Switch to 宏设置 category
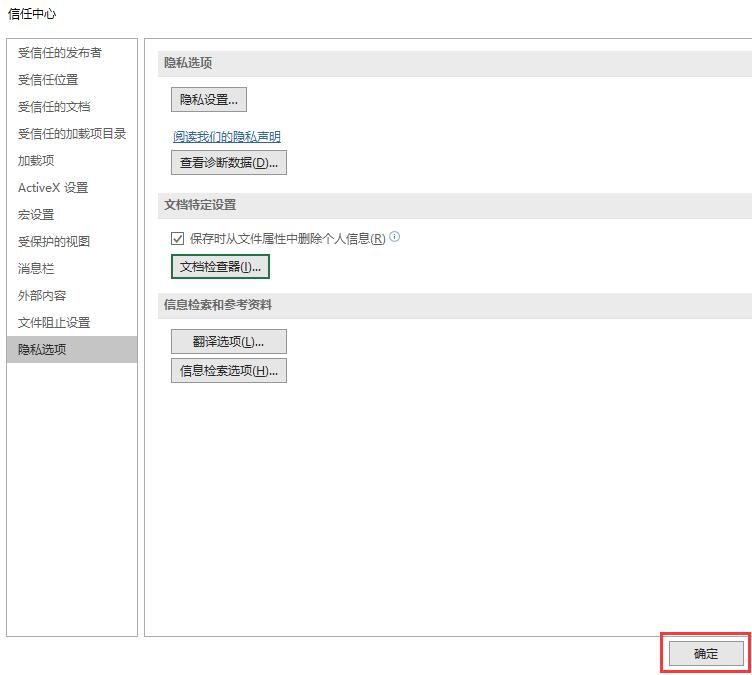752x675 pixels. (x=36, y=215)
